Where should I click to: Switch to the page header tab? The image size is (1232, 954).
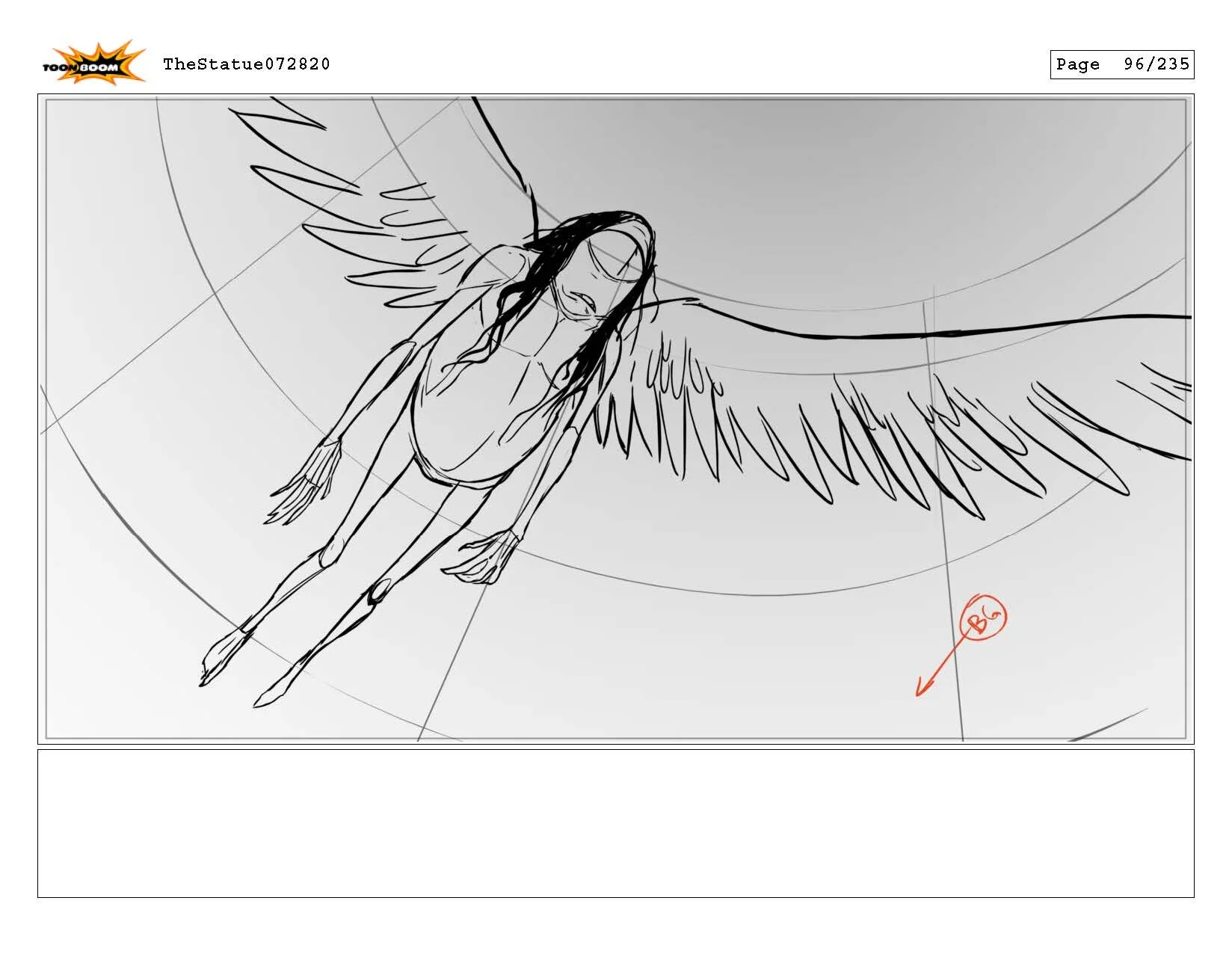click(x=616, y=64)
